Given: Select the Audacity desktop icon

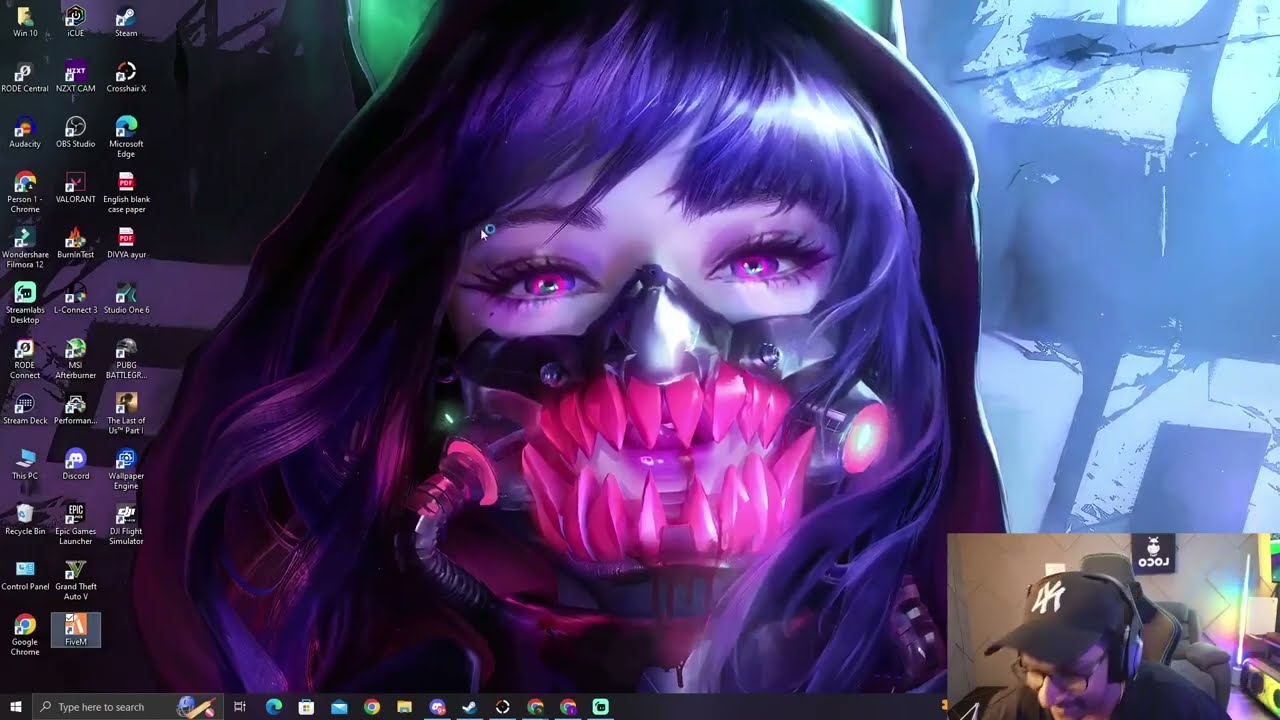Looking at the screenshot, I should [x=25, y=132].
